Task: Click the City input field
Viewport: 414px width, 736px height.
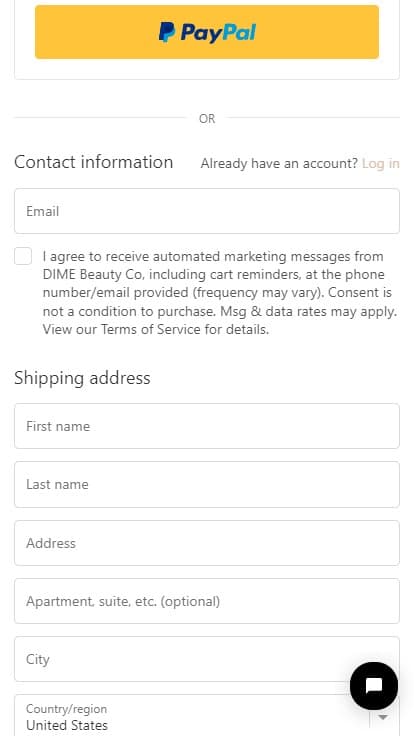Action: 207,659
